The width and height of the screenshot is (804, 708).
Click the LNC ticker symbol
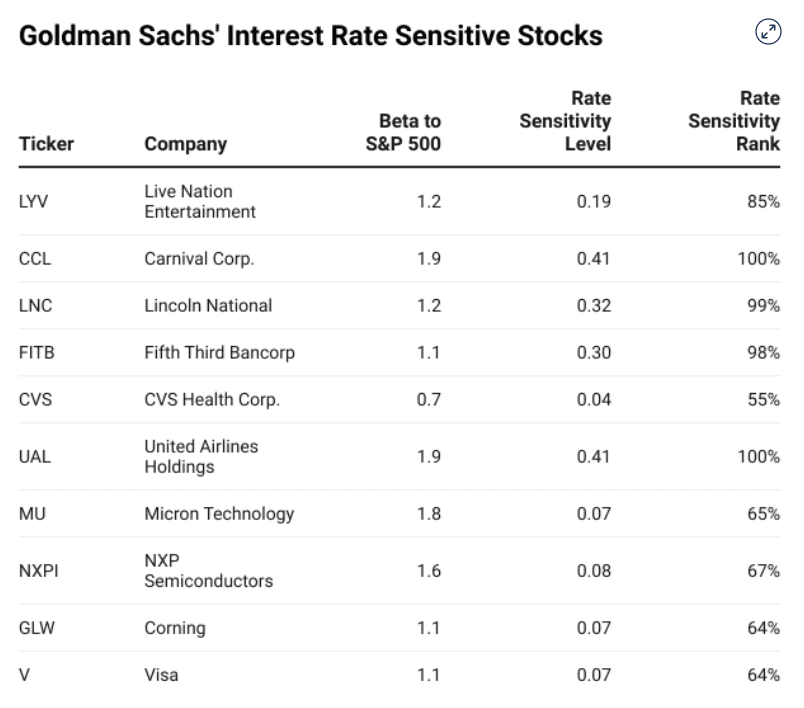click(35, 305)
